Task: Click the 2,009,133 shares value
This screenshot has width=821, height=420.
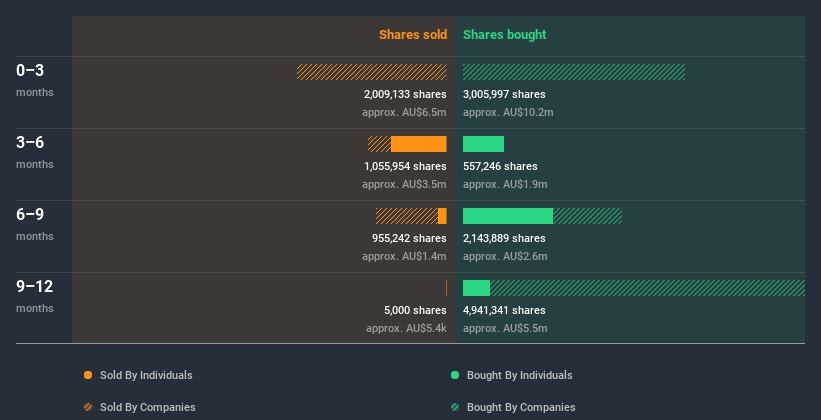Action: tap(405, 94)
